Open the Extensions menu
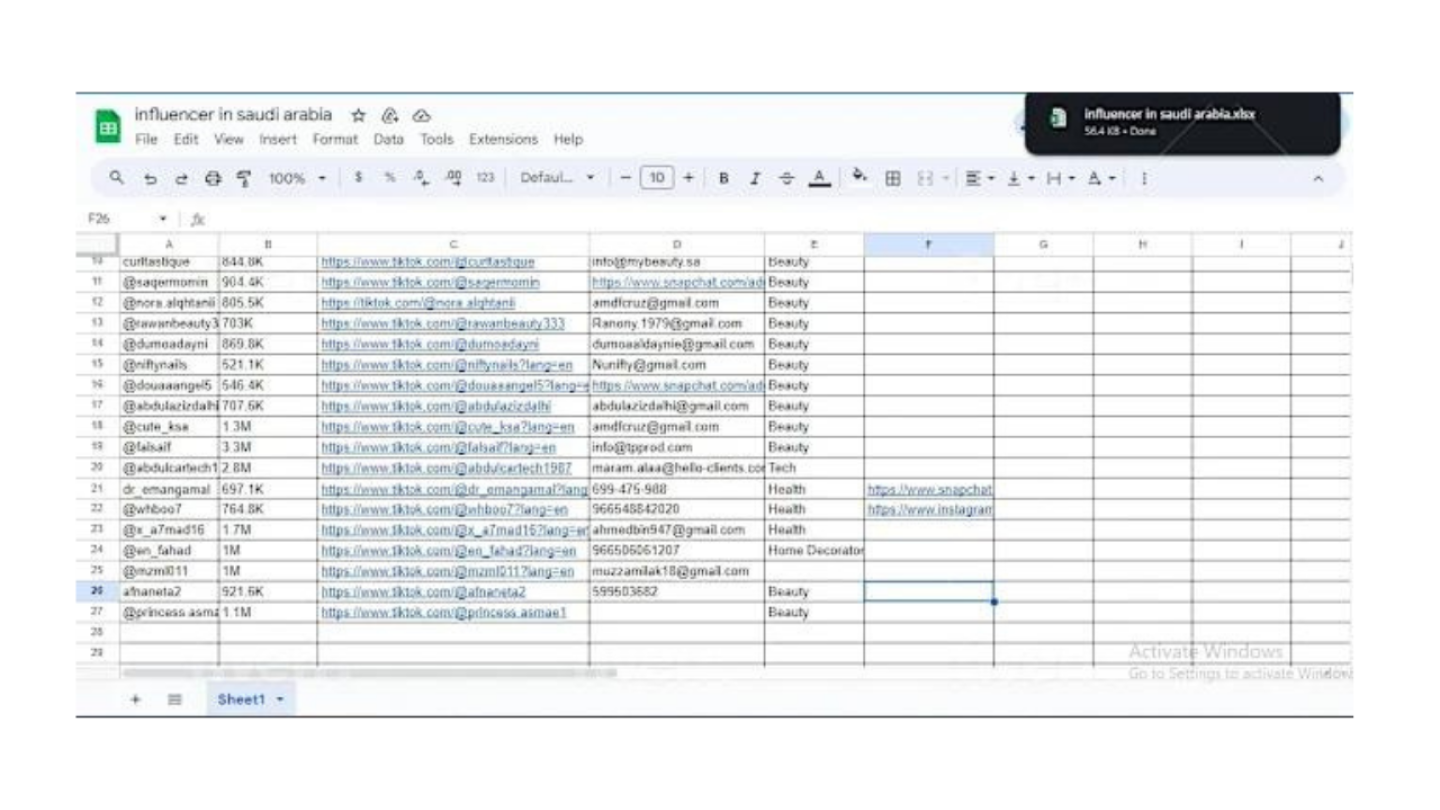Viewport: 1440px width, 810px height. tap(503, 139)
